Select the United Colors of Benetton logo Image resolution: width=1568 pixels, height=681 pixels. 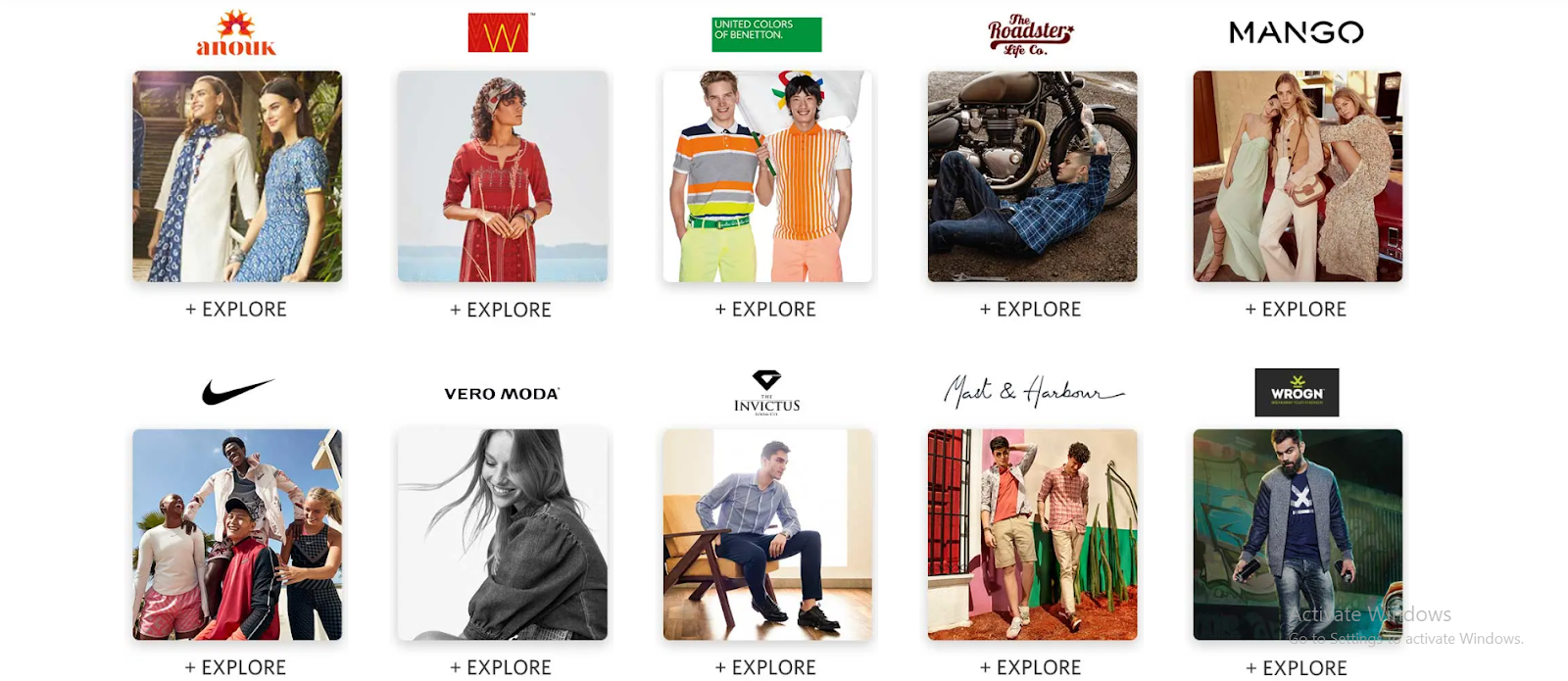point(766,34)
